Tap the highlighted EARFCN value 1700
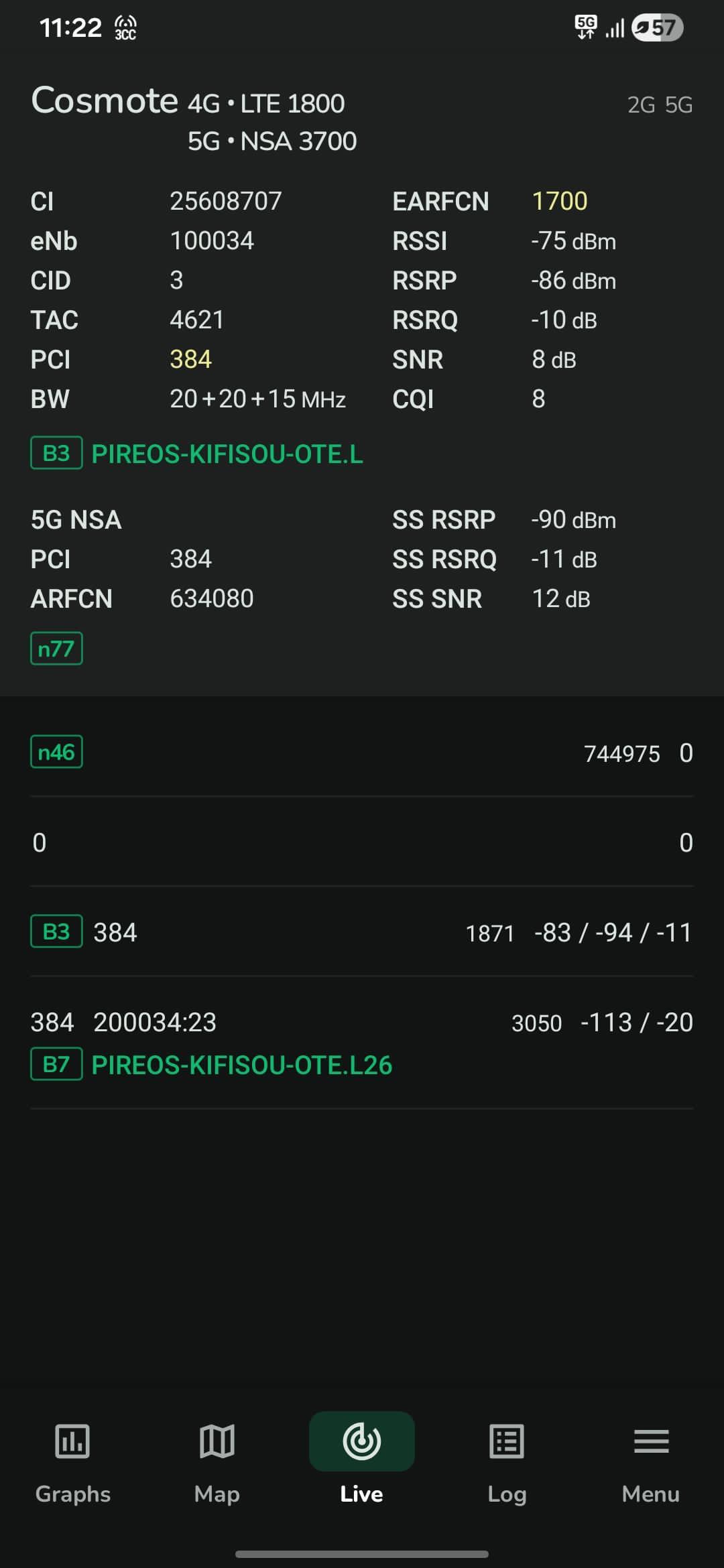Image resolution: width=724 pixels, height=1568 pixels. [x=560, y=201]
